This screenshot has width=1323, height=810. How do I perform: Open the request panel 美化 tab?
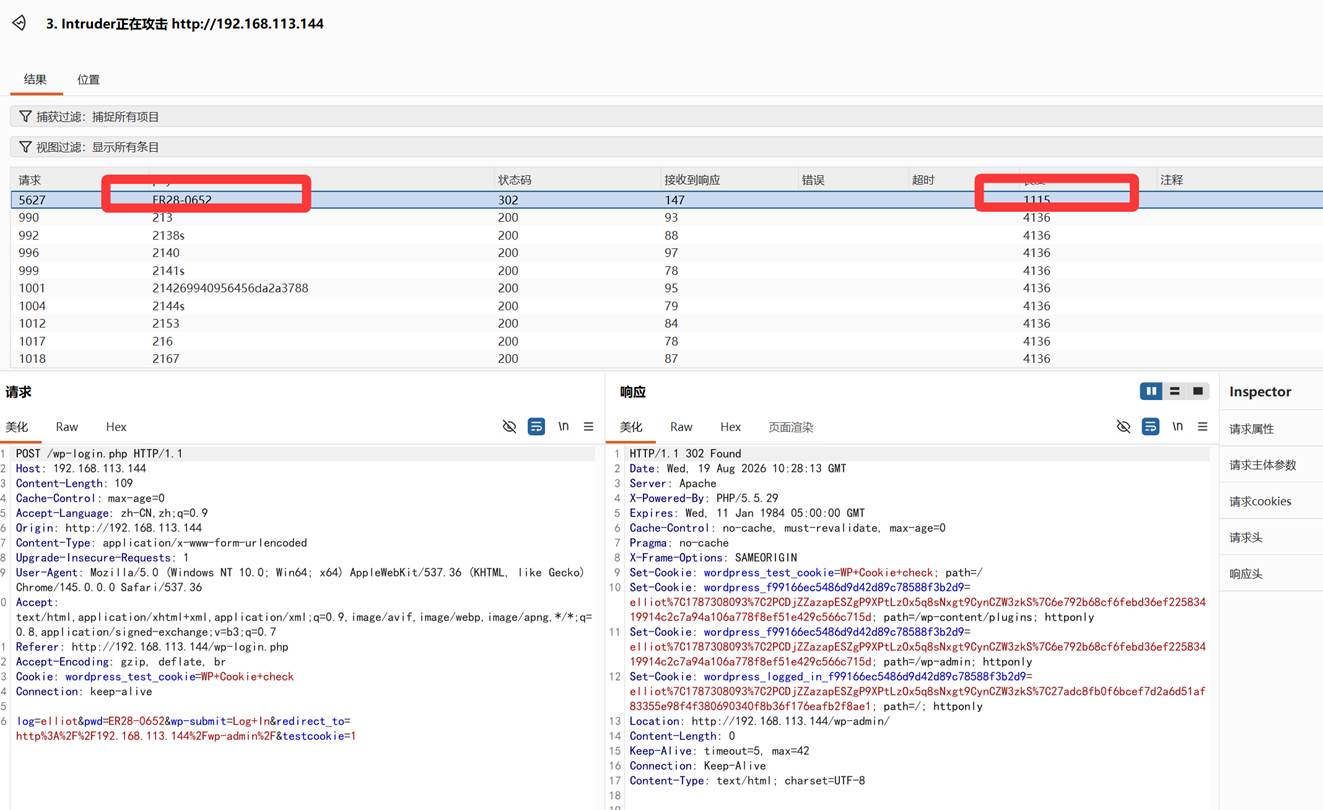point(17,427)
